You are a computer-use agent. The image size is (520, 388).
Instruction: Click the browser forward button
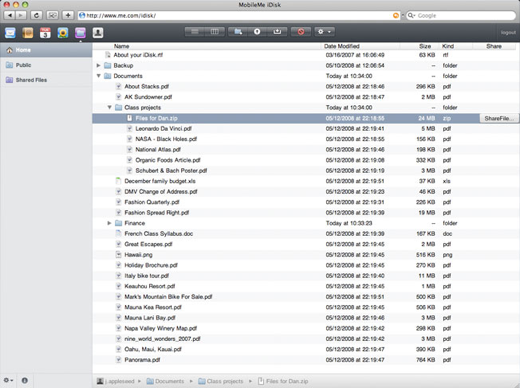tap(21, 15)
